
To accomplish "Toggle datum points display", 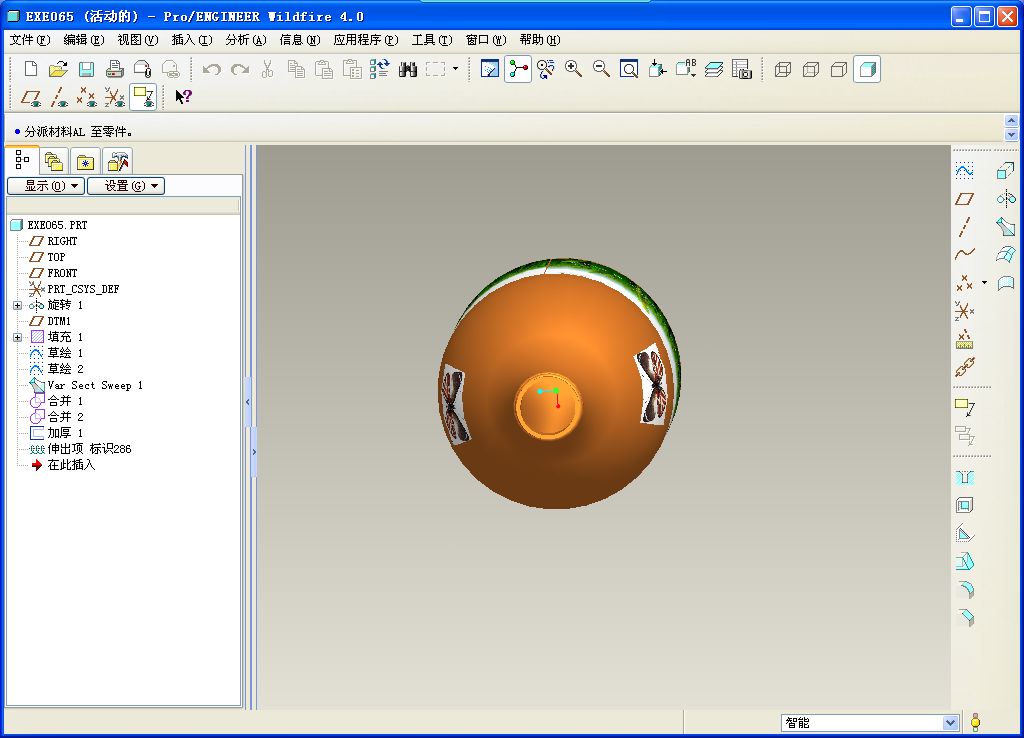I will [x=86, y=97].
